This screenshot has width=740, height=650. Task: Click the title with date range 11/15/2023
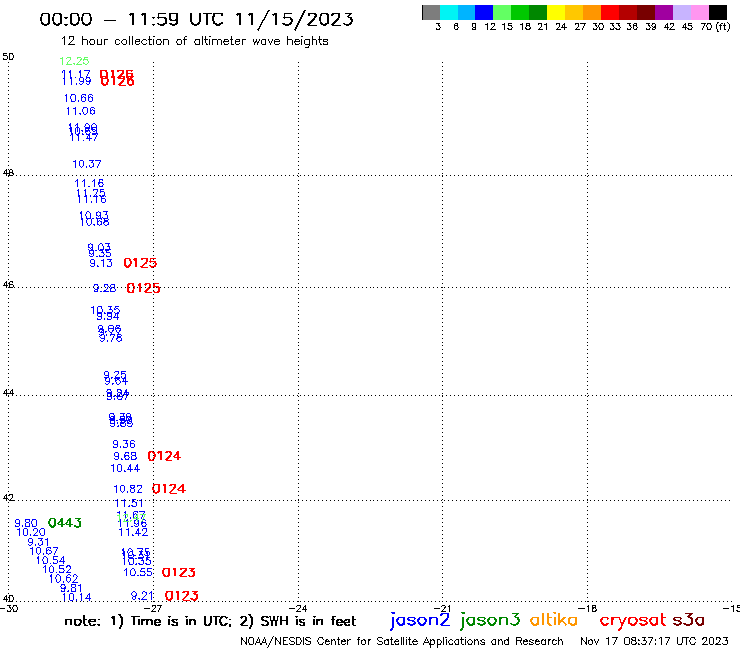point(196,19)
